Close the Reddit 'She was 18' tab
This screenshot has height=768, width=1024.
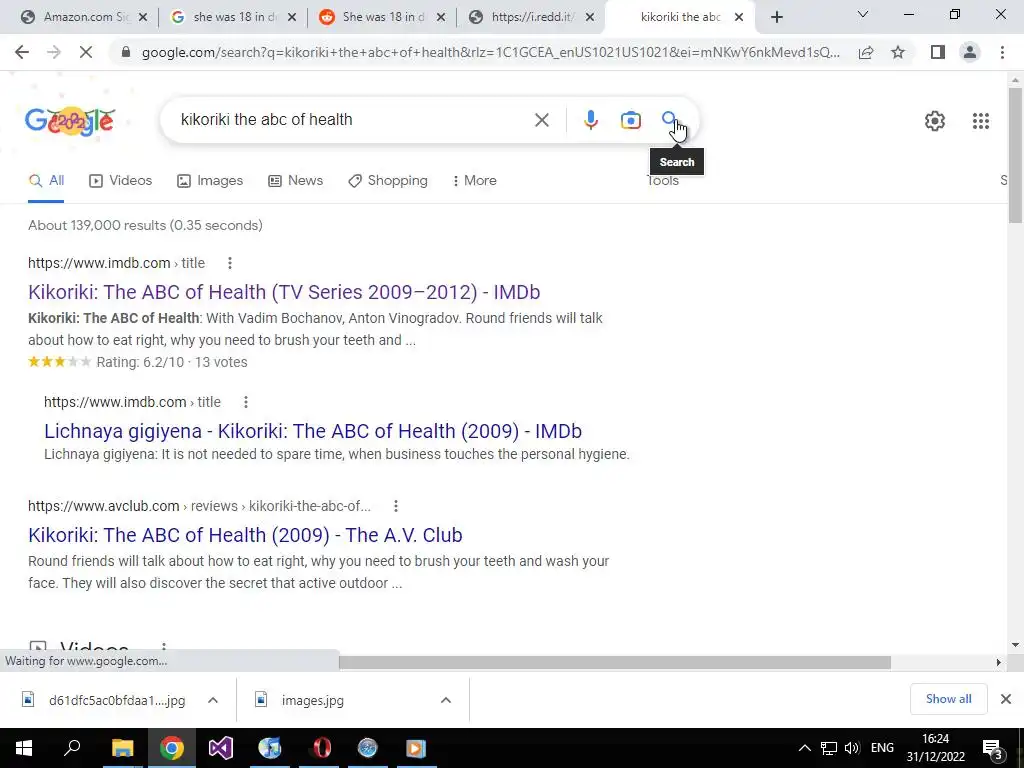(x=441, y=18)
